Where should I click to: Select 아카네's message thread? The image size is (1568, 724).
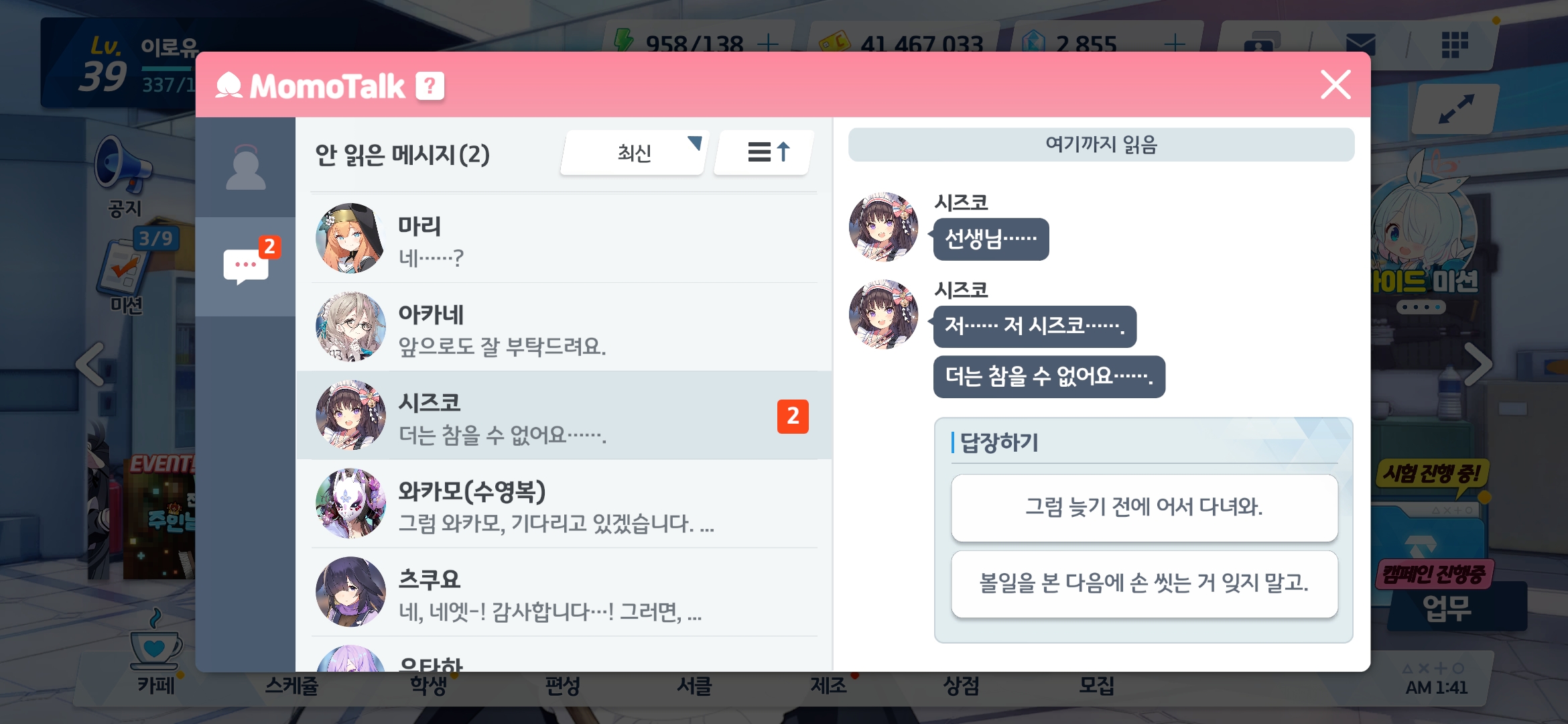point(564,328)
